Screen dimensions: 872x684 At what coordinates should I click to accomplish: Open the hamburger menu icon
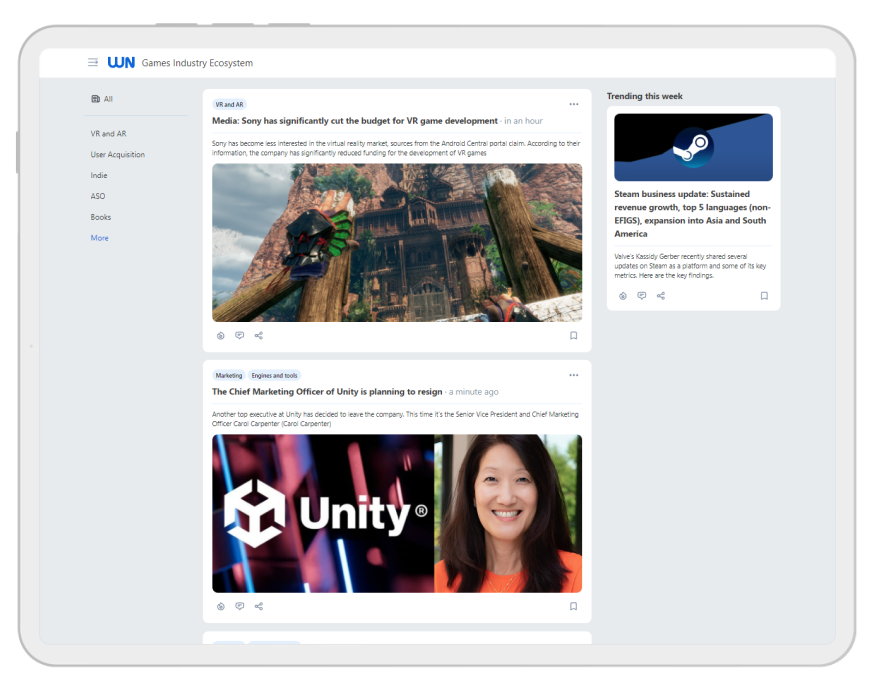tap(93, 62)
